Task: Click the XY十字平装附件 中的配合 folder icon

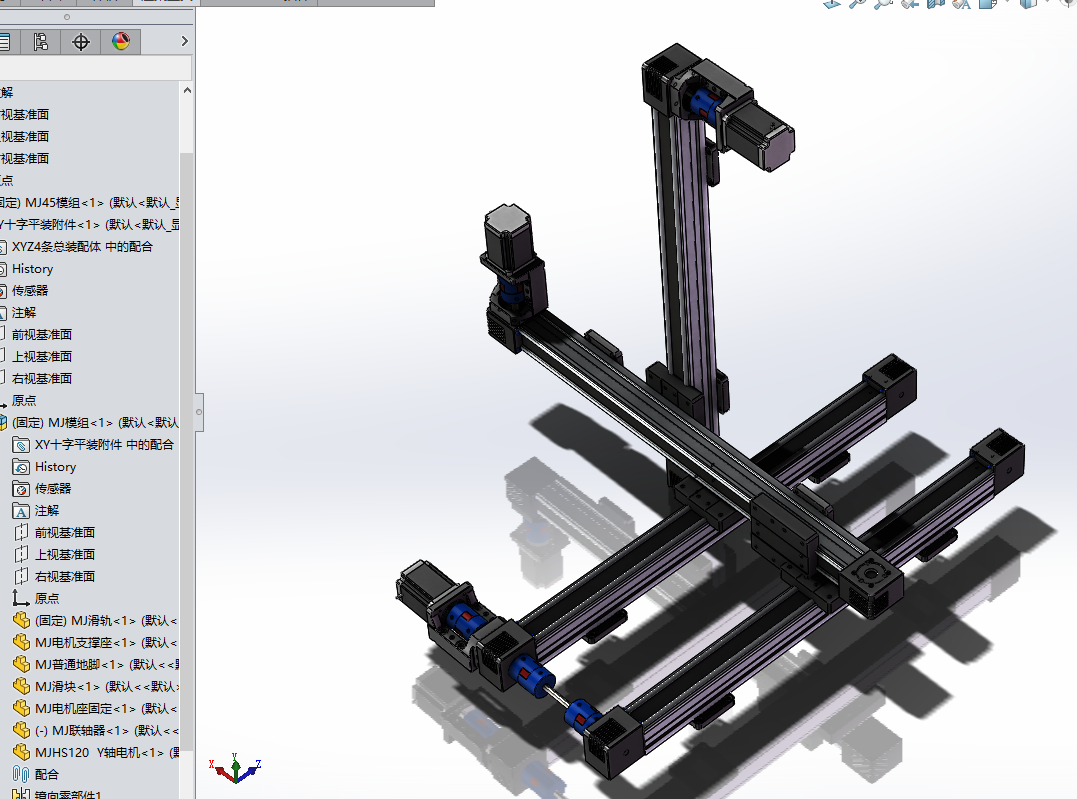Action: coord(21,445)
